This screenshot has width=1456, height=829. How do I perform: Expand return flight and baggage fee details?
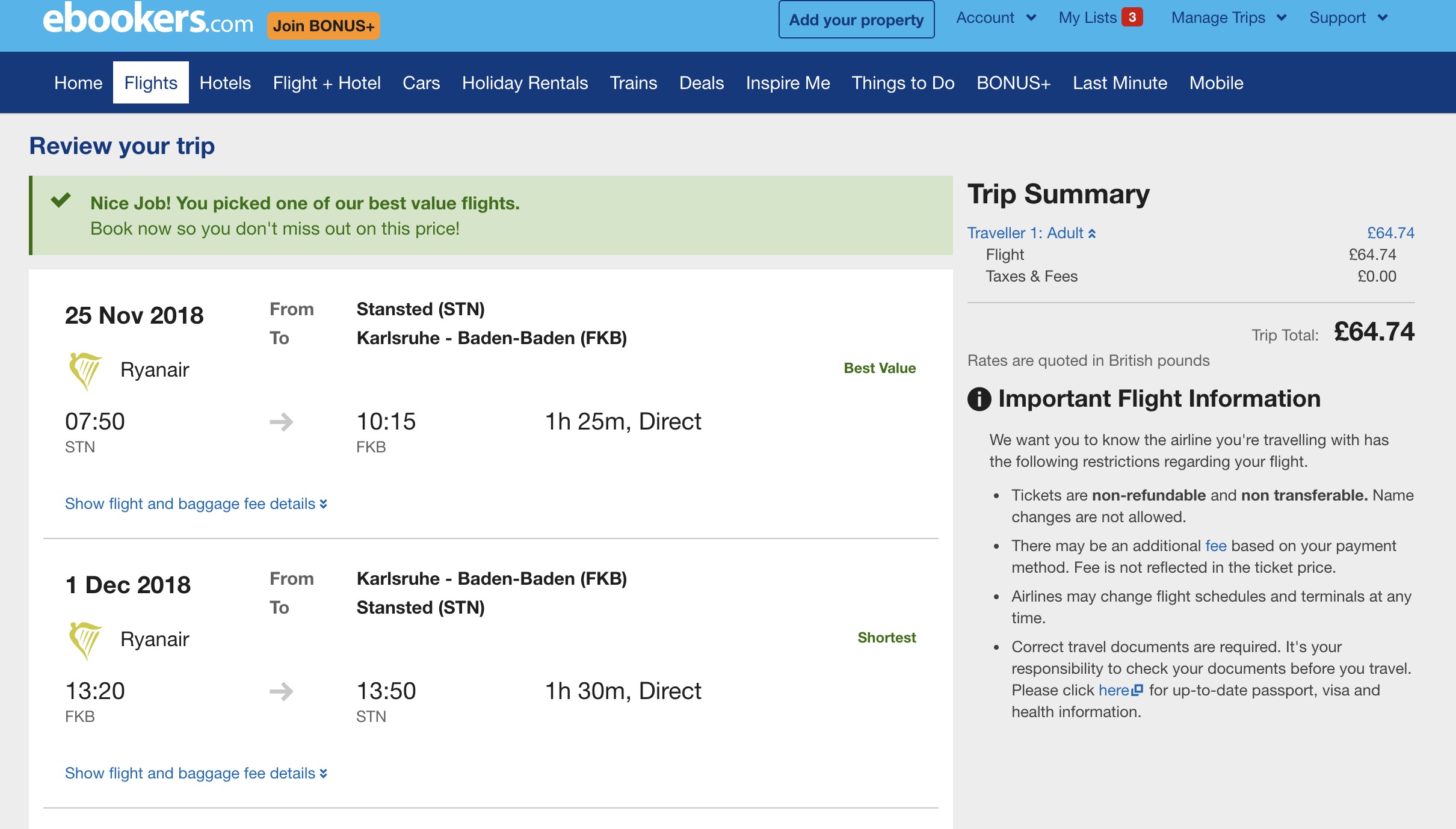196,773
